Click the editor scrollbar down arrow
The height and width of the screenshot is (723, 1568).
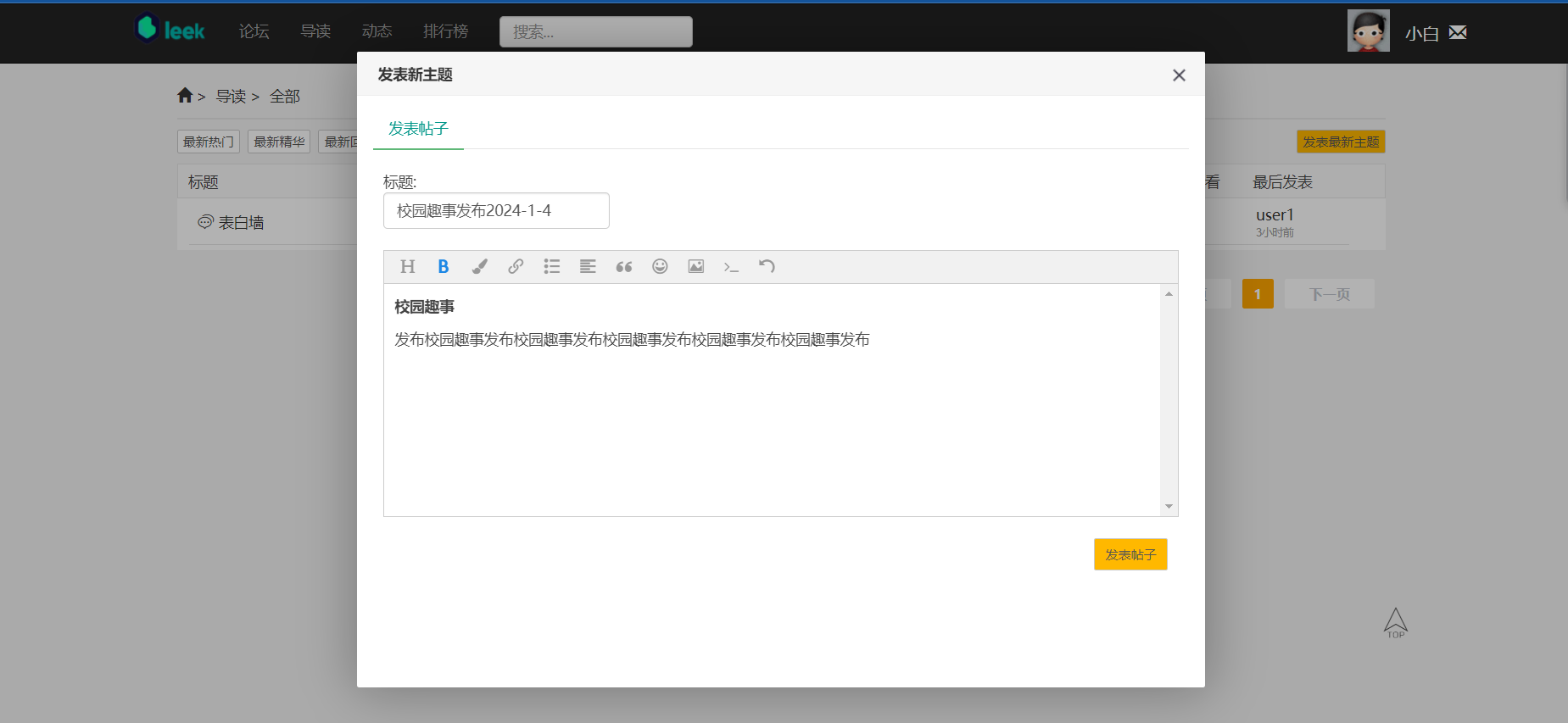click(x=1169, y=506)
